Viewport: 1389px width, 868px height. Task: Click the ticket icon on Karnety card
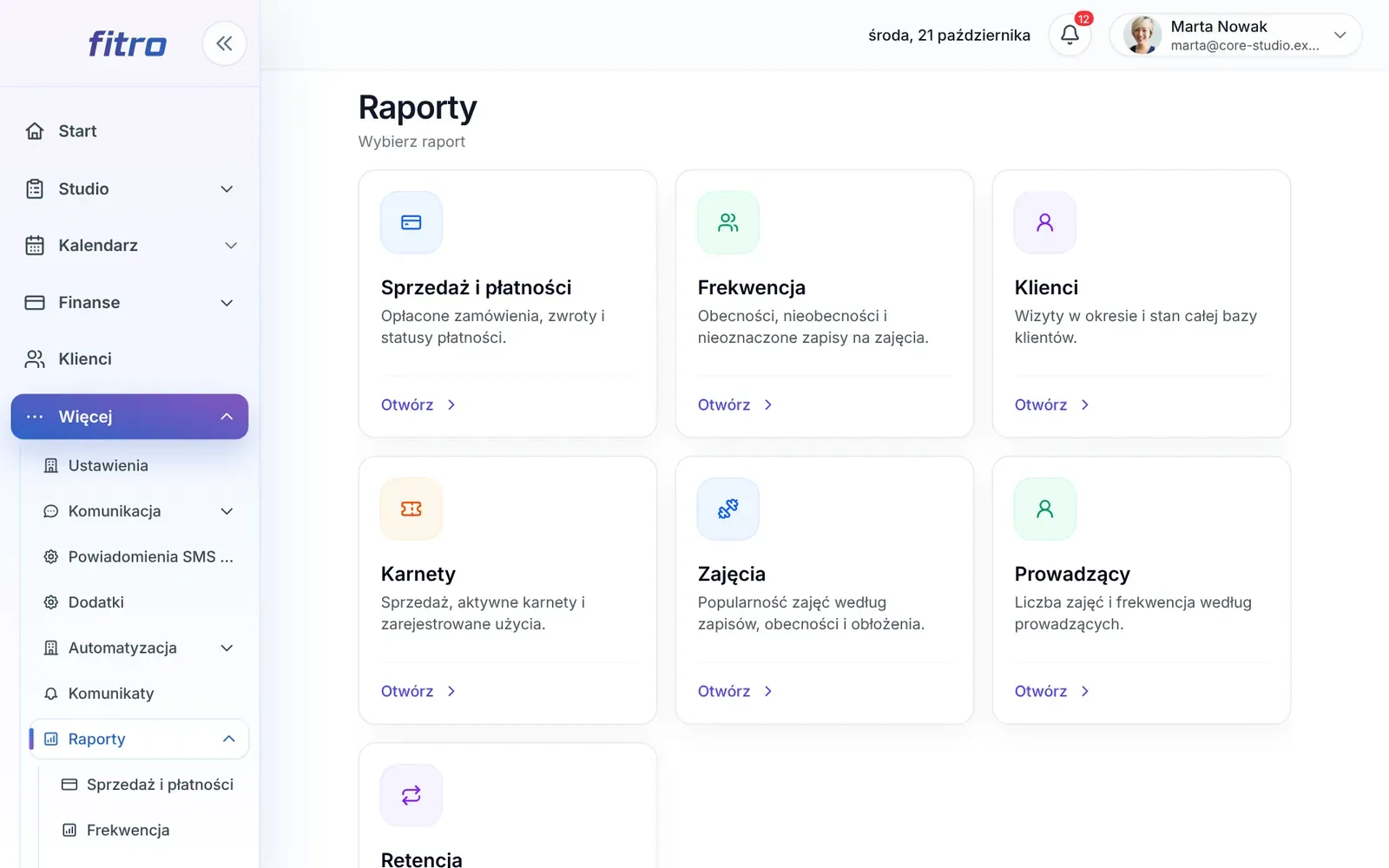[x=411, y=510]
